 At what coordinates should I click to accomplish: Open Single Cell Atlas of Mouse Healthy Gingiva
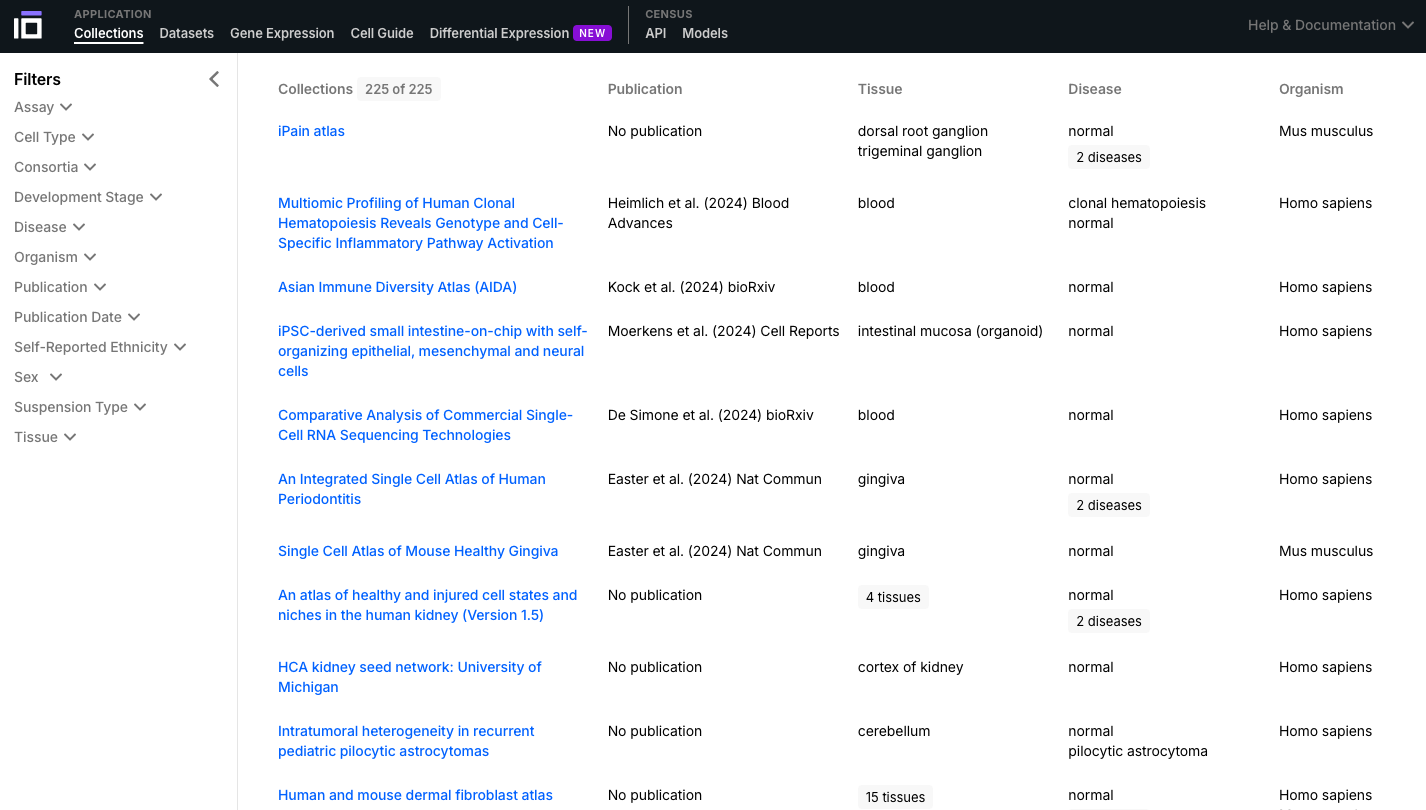coord(418,551)
